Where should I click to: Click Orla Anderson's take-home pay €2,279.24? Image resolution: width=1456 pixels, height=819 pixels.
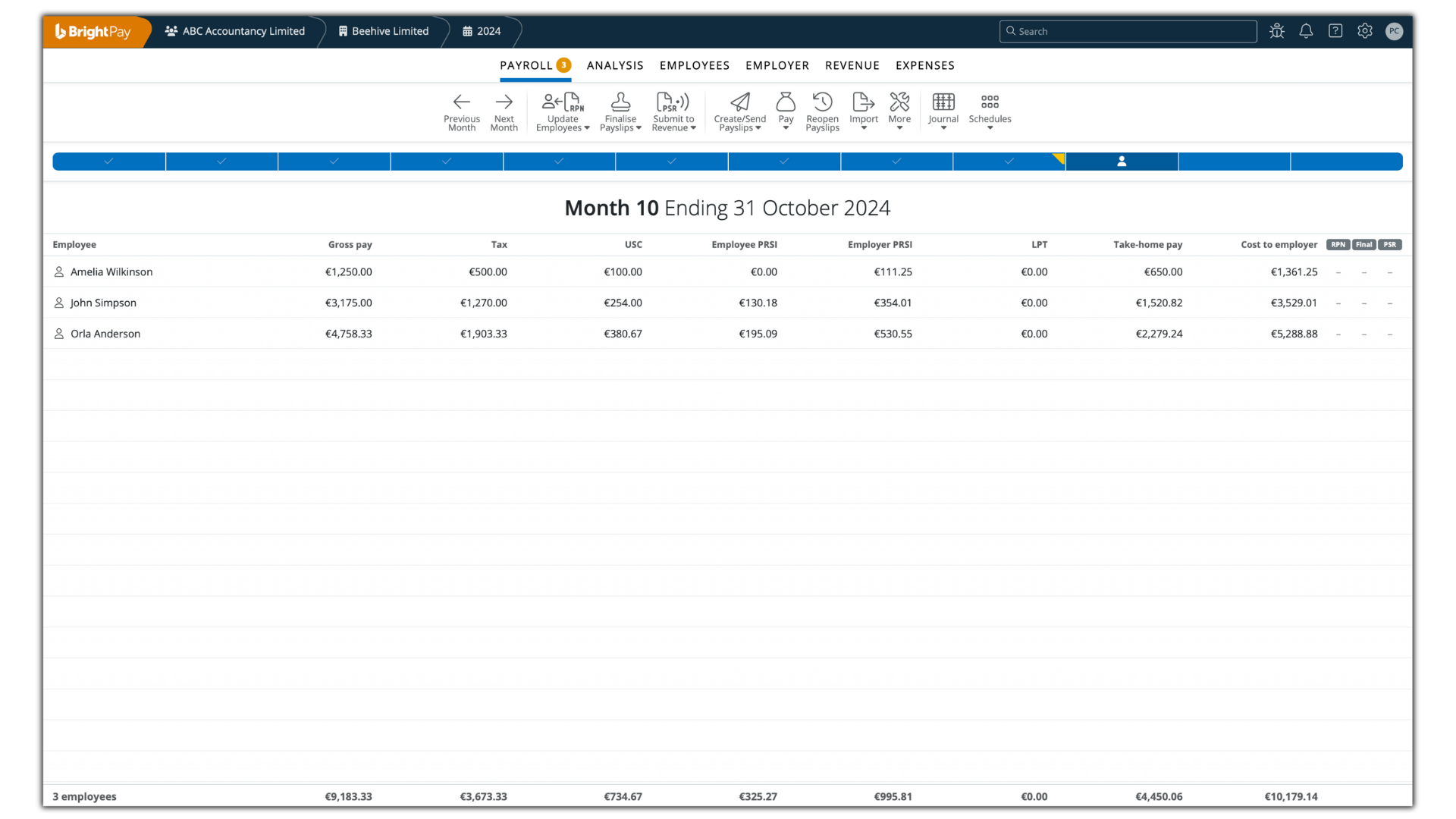1159,334
